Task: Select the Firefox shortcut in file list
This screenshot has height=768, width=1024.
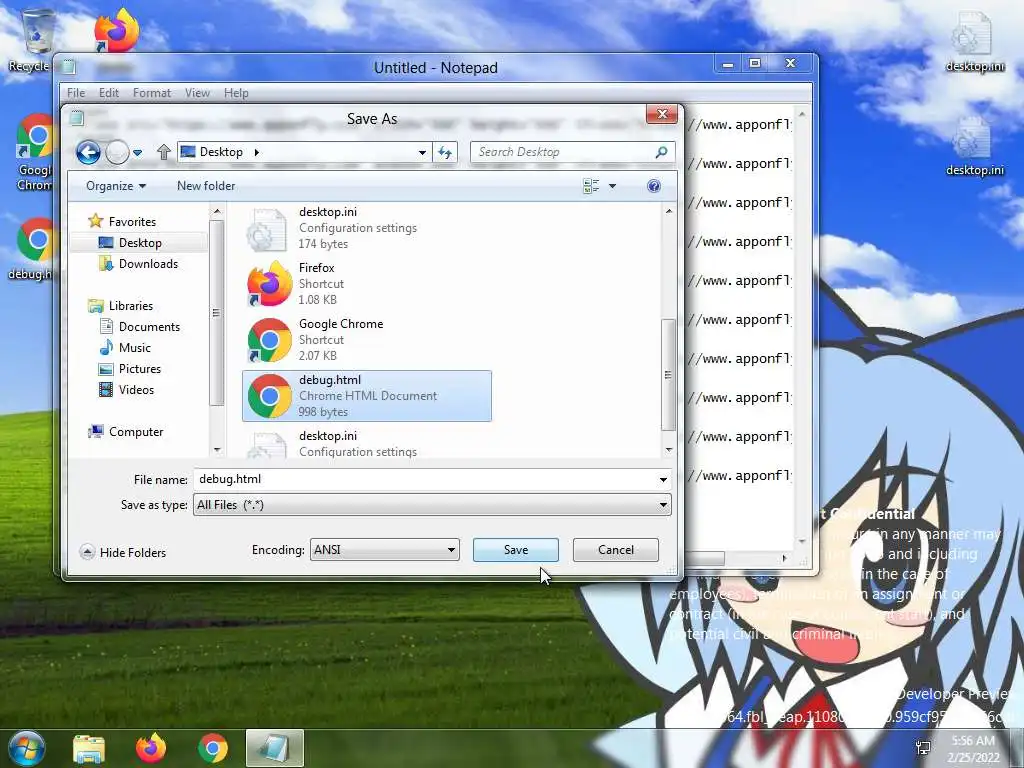Action: 366,283
